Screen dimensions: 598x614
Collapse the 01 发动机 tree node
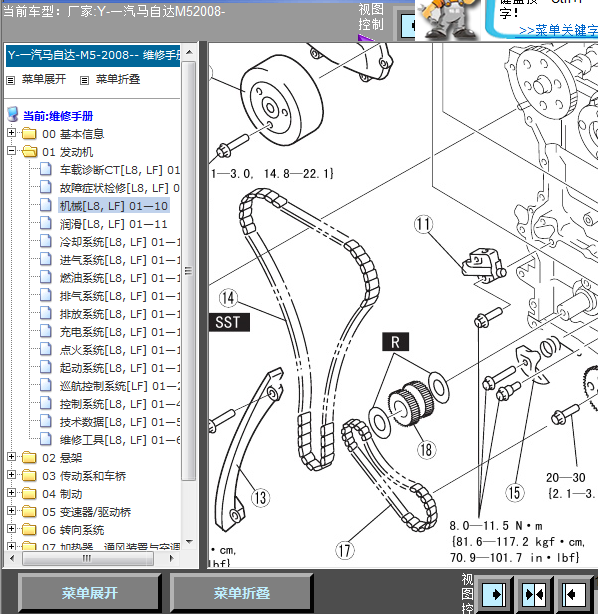(x=11, y=151)
